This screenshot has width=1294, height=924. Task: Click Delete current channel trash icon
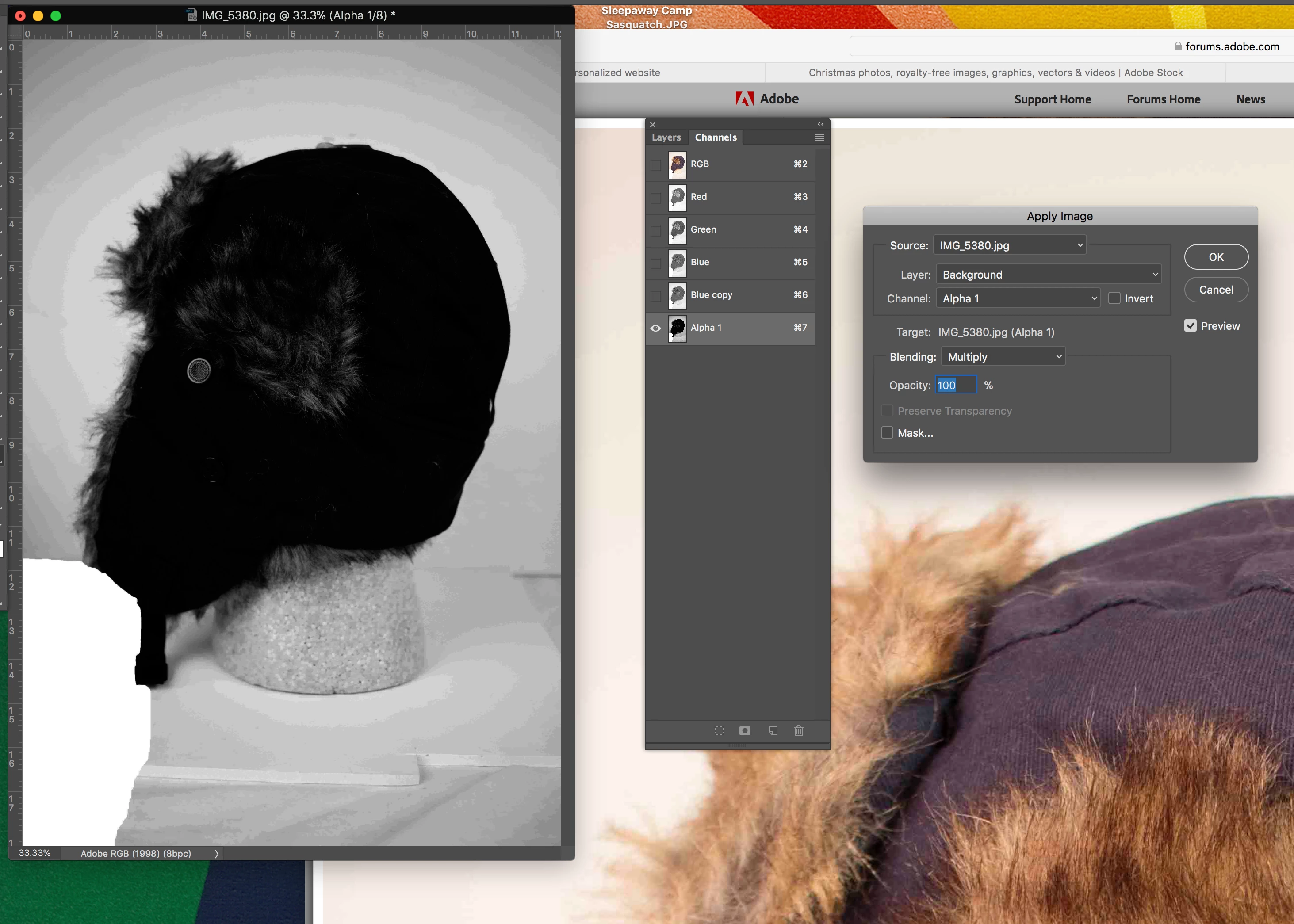(x=798, y=730)
